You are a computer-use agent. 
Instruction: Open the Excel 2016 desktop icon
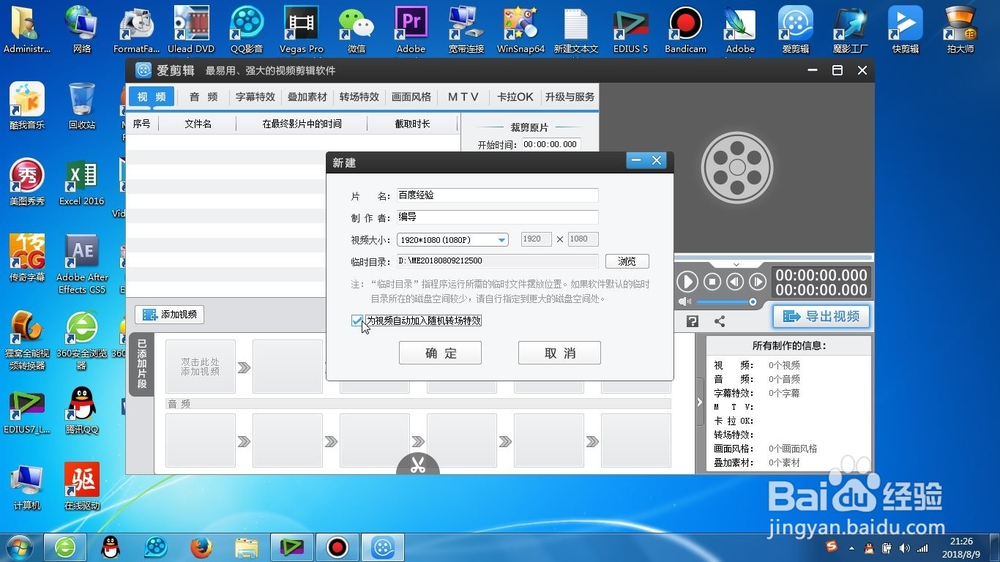click(x=82, y=182)
